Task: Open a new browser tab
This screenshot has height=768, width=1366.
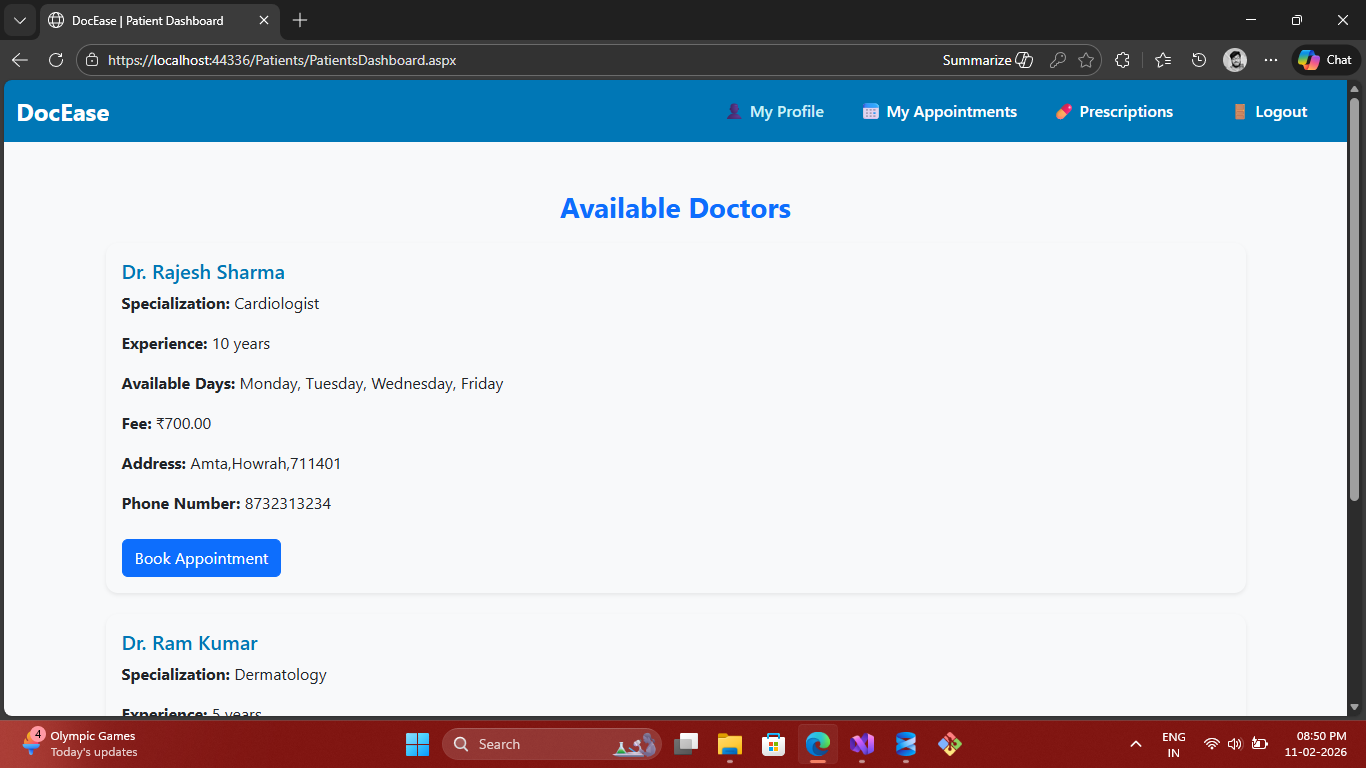Action: click(x=300, y=20)
